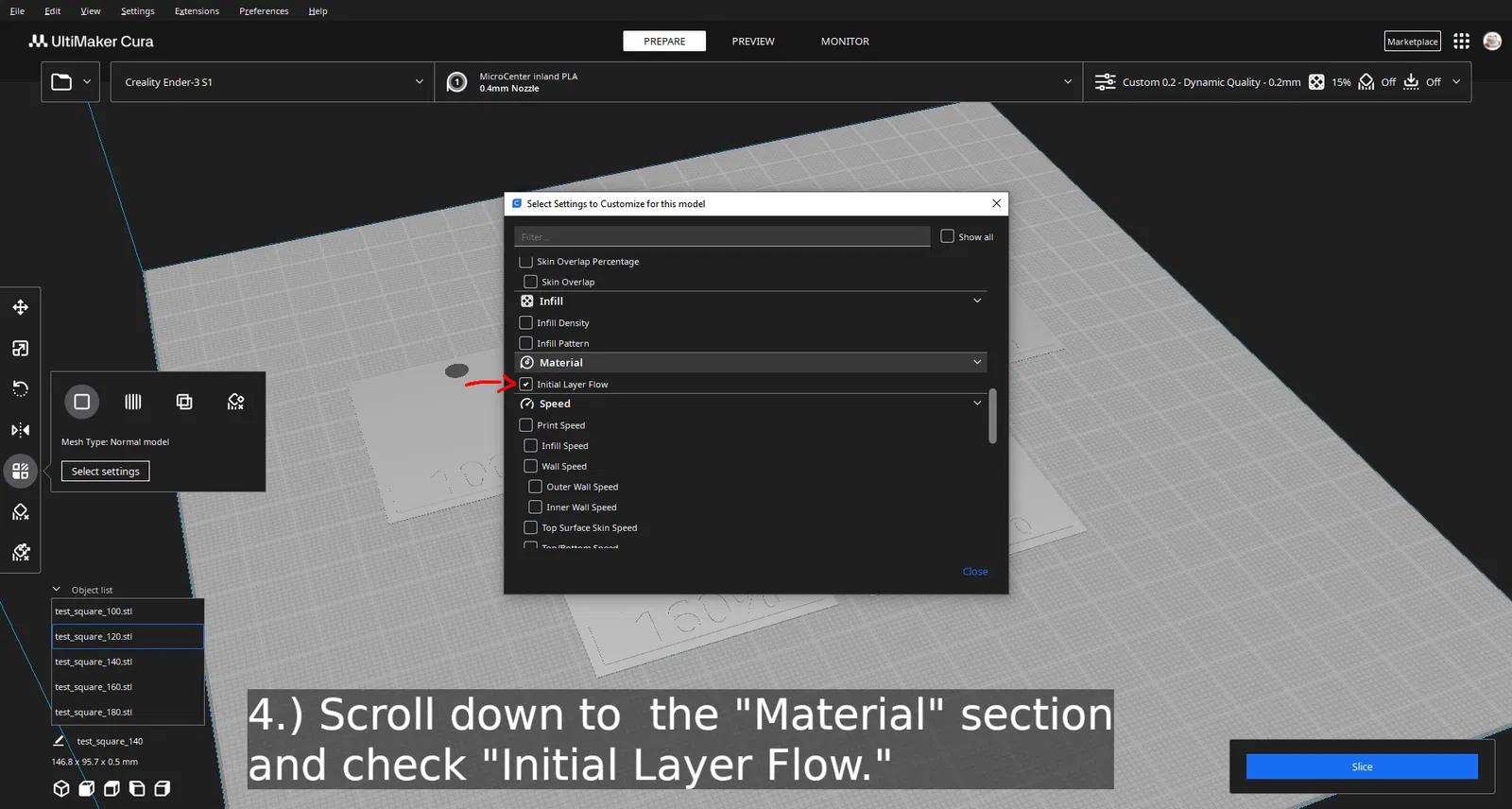Open the Marketplace button

point(1413,42)
